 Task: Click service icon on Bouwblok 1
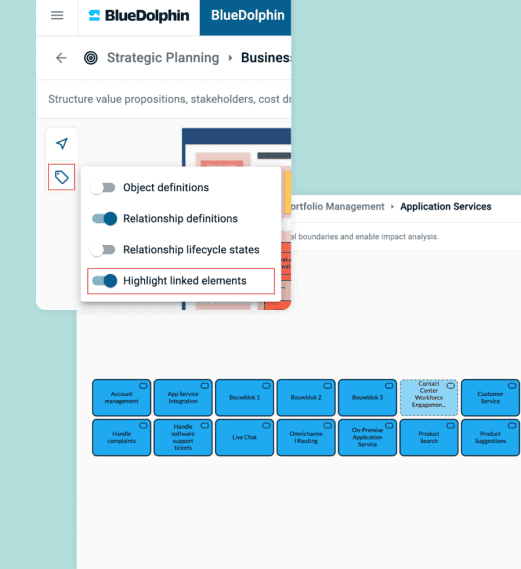pos(266,386)
